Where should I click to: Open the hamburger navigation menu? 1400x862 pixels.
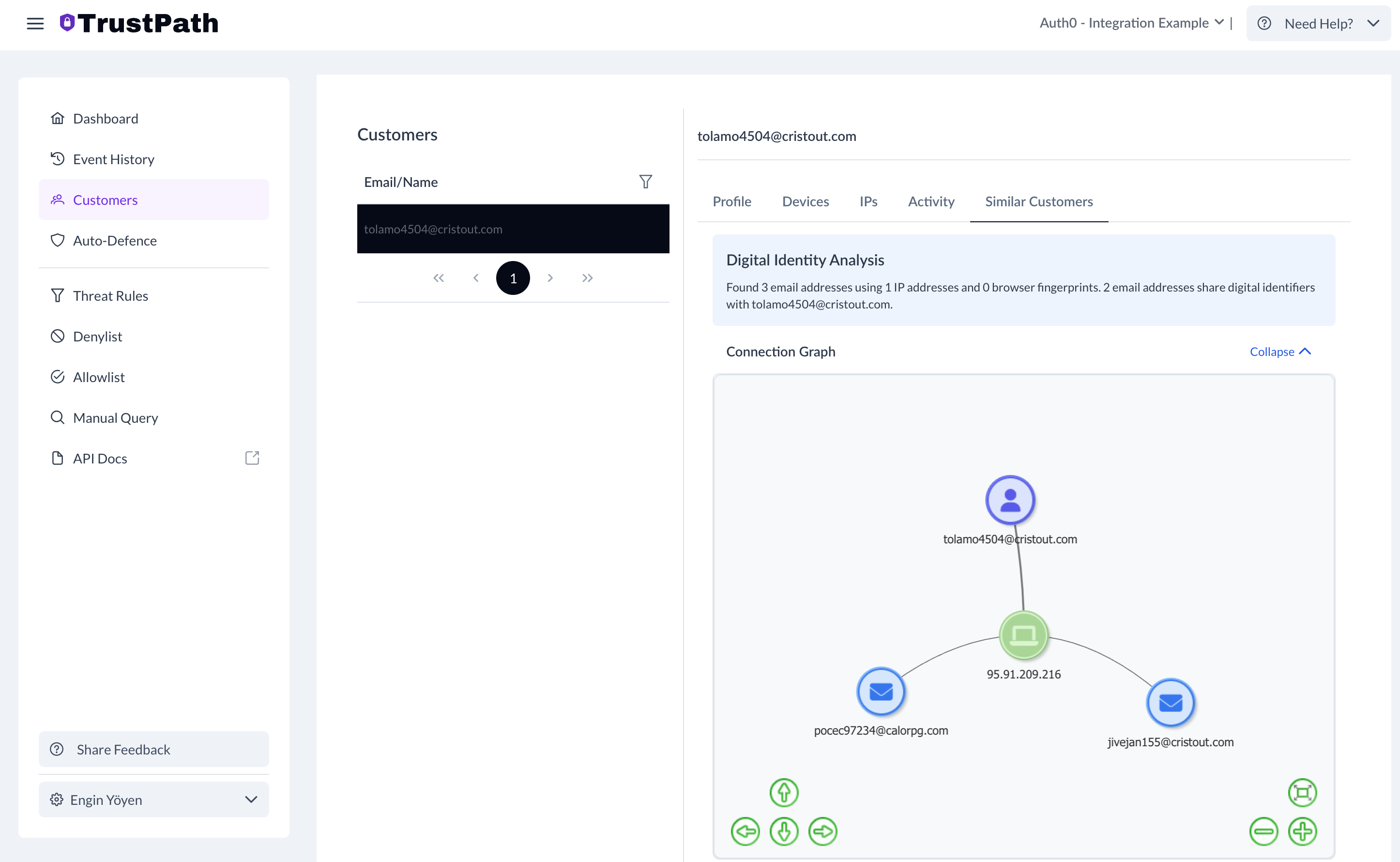pos(35,23)
